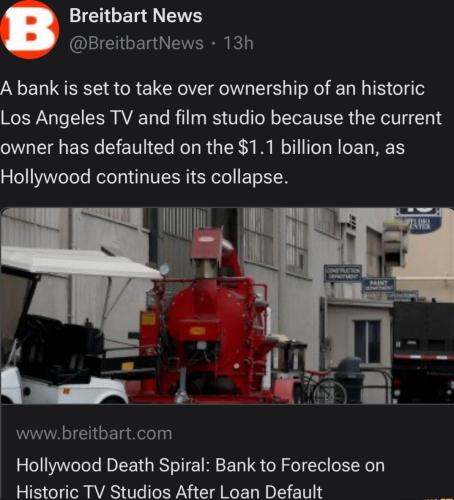Click the 13h post timestamp
This screenshot has height=500, width=454.
(x=238, y=43)
